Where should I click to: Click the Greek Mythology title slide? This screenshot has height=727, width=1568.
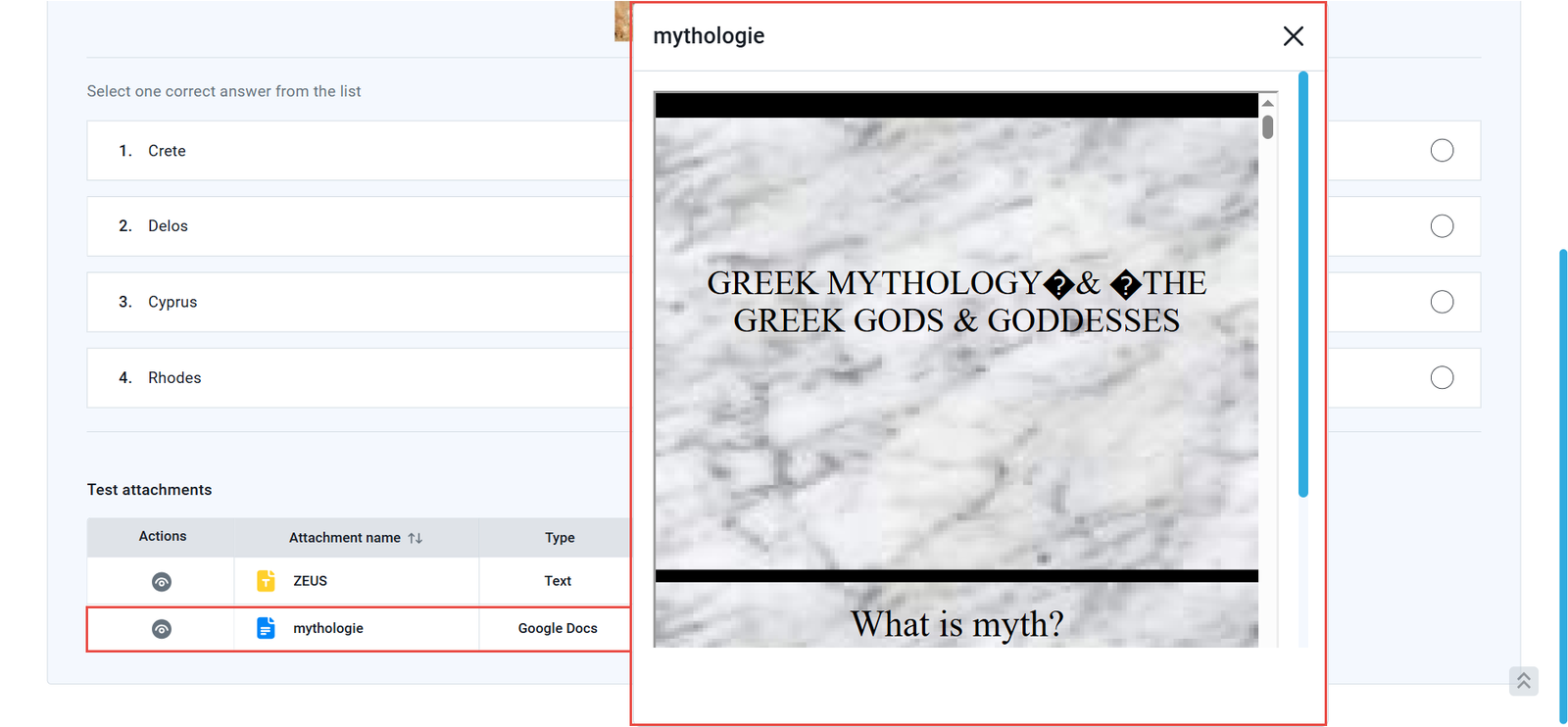955,343
